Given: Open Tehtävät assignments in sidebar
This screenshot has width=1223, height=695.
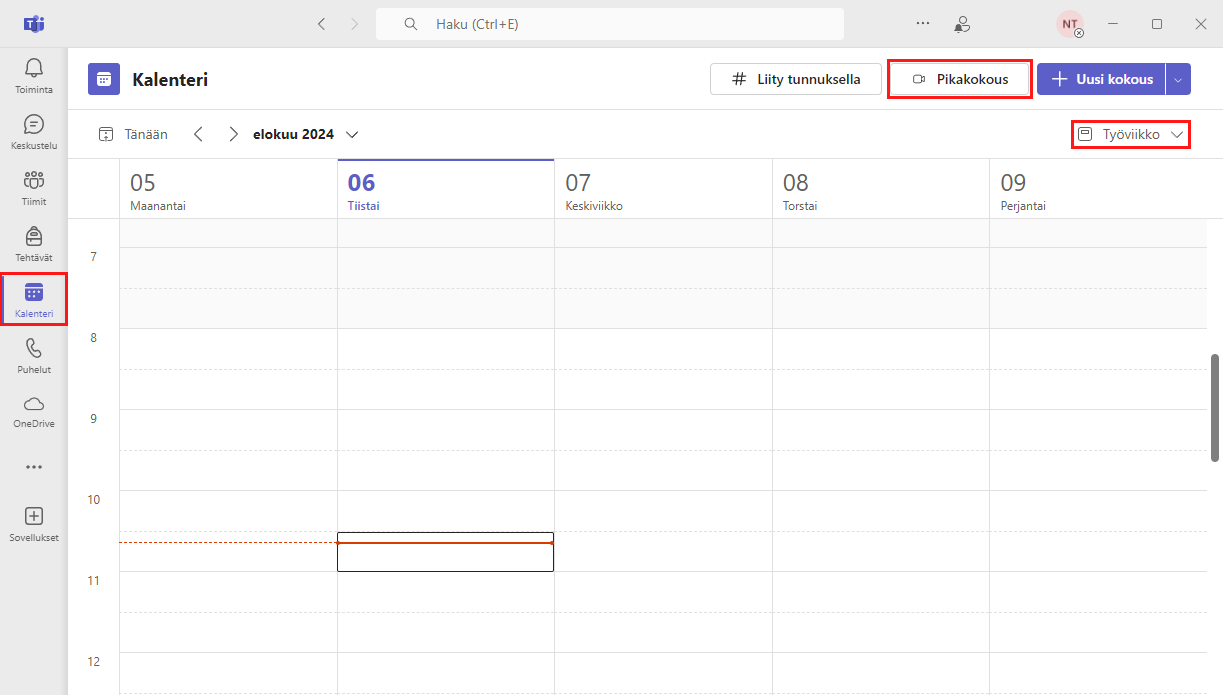Looking at the screenshot, I should [x=34, y=244].
